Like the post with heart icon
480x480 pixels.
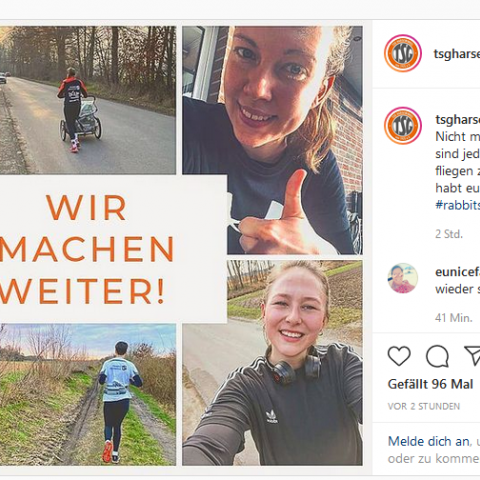click(399, 356)
